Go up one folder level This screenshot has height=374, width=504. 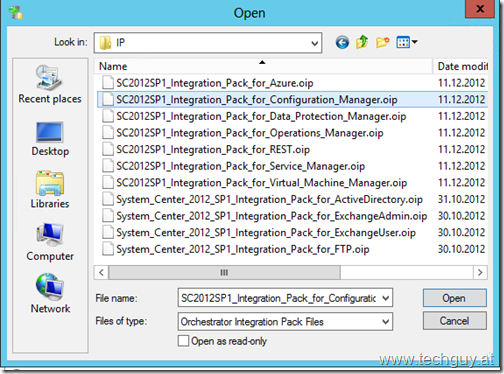(362, 42)
